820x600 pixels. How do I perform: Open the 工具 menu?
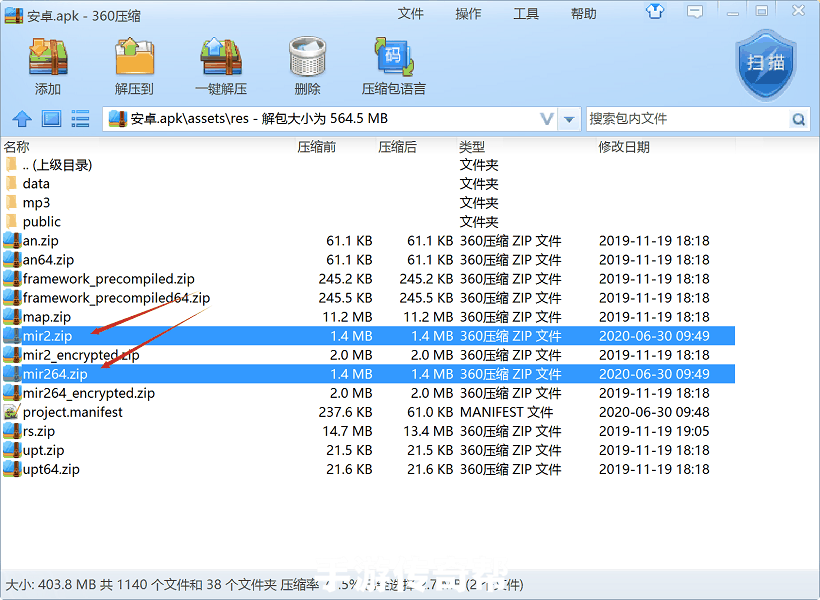527,14
